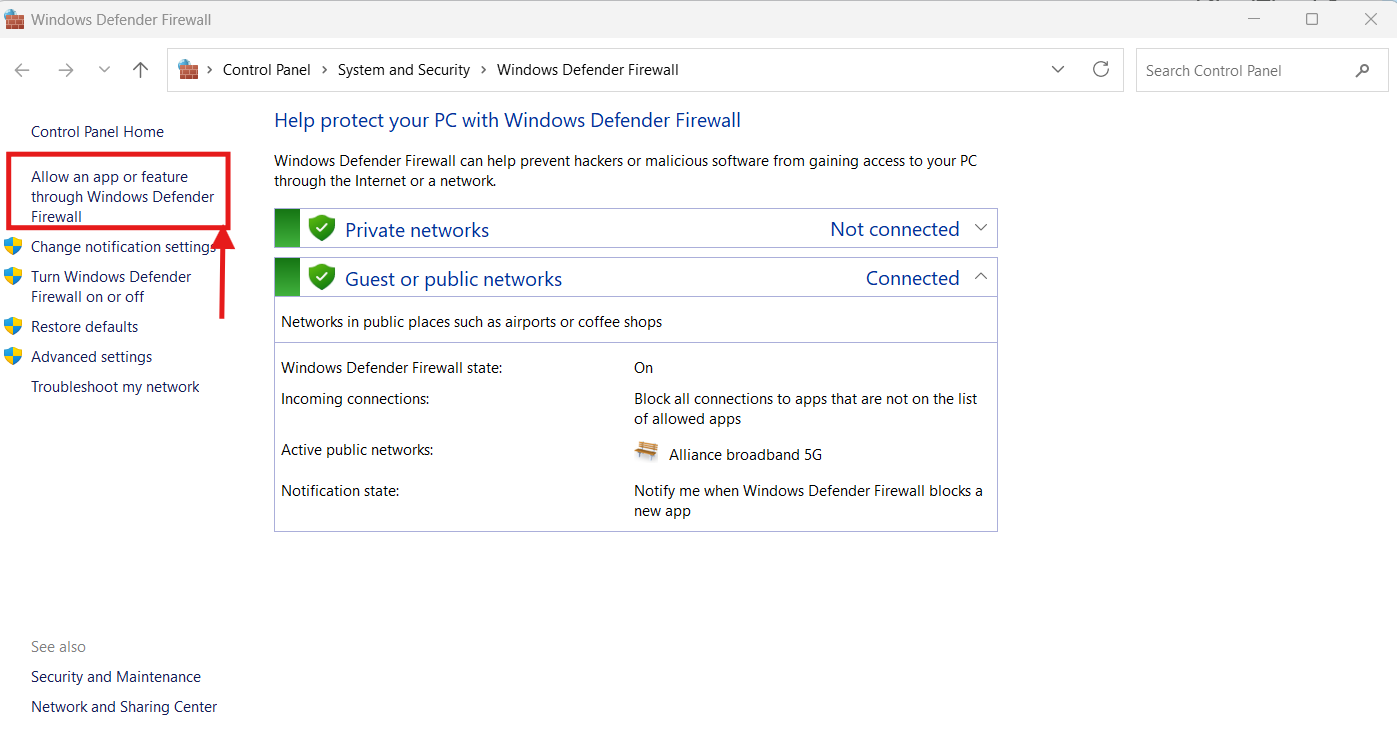Open Security and Maintenance under See also
The height and width of the screenshot is (737, 1397).
click(115, 676)
